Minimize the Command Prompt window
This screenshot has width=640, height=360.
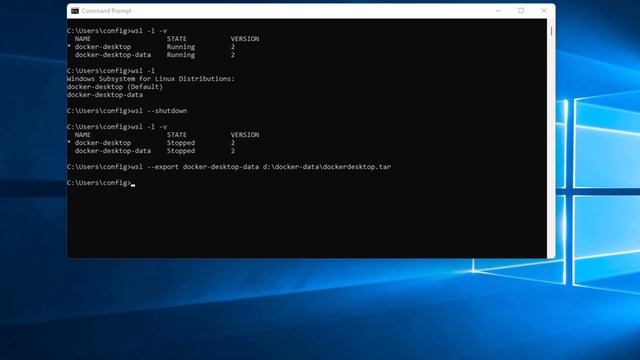(498, 11)
